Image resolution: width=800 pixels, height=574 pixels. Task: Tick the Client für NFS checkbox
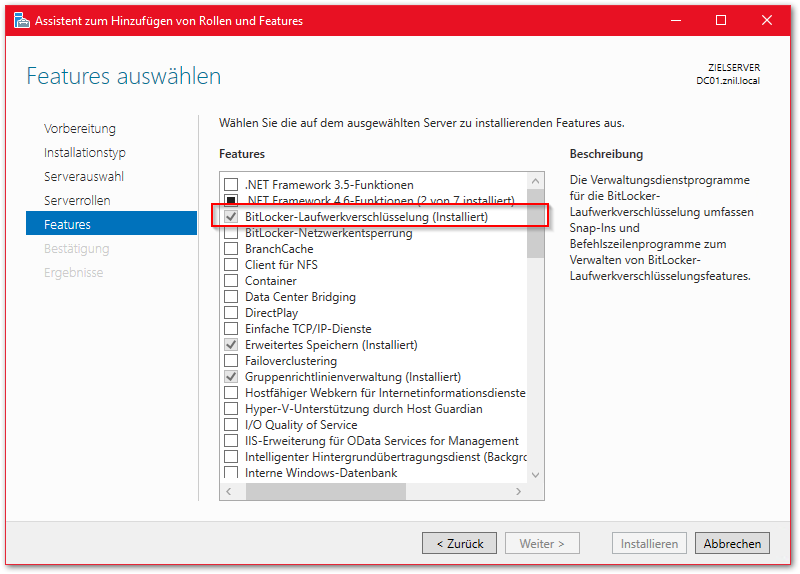point(232,265)
